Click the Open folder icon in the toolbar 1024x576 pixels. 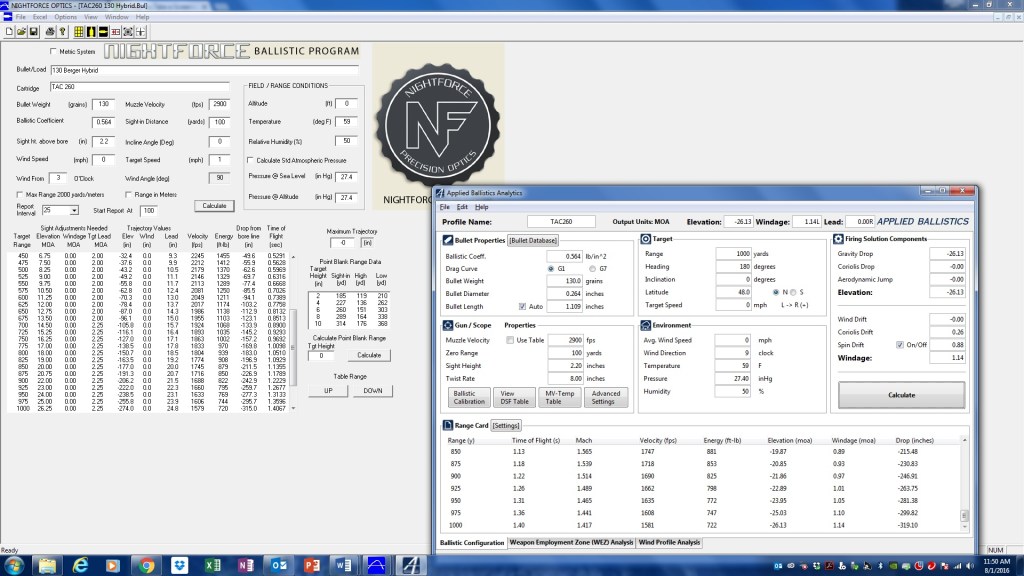click(20, 31)
